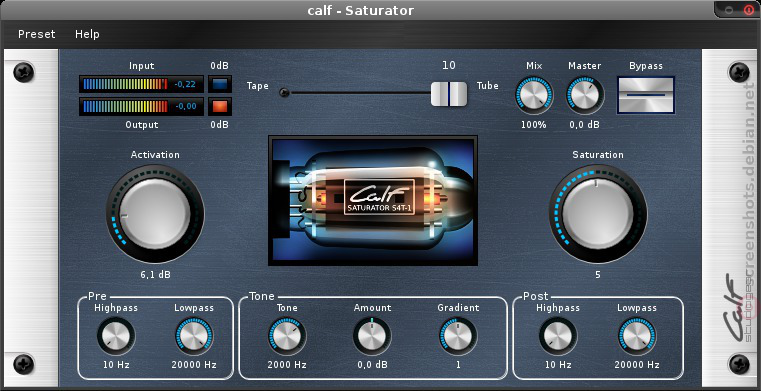The width and height of the screenshot is (761, 391).
Task: Click the Pre Lowpass knob
Action: (x=194, y=336)
